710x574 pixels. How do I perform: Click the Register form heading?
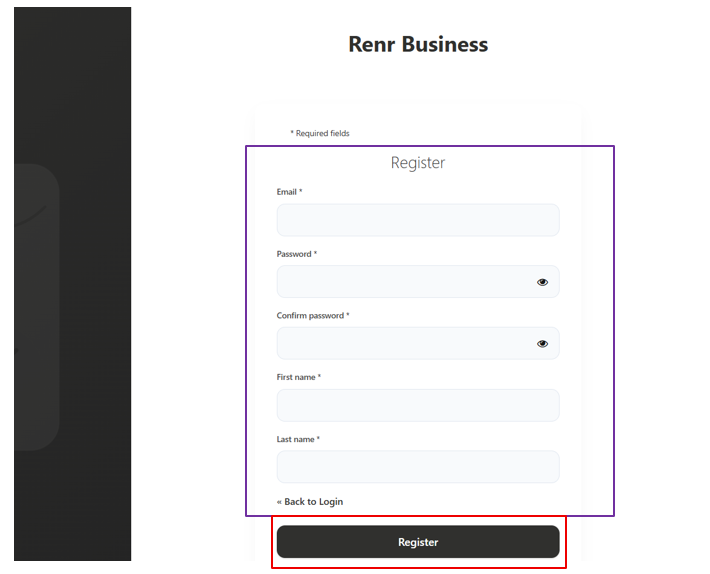(x=418, y=163)
